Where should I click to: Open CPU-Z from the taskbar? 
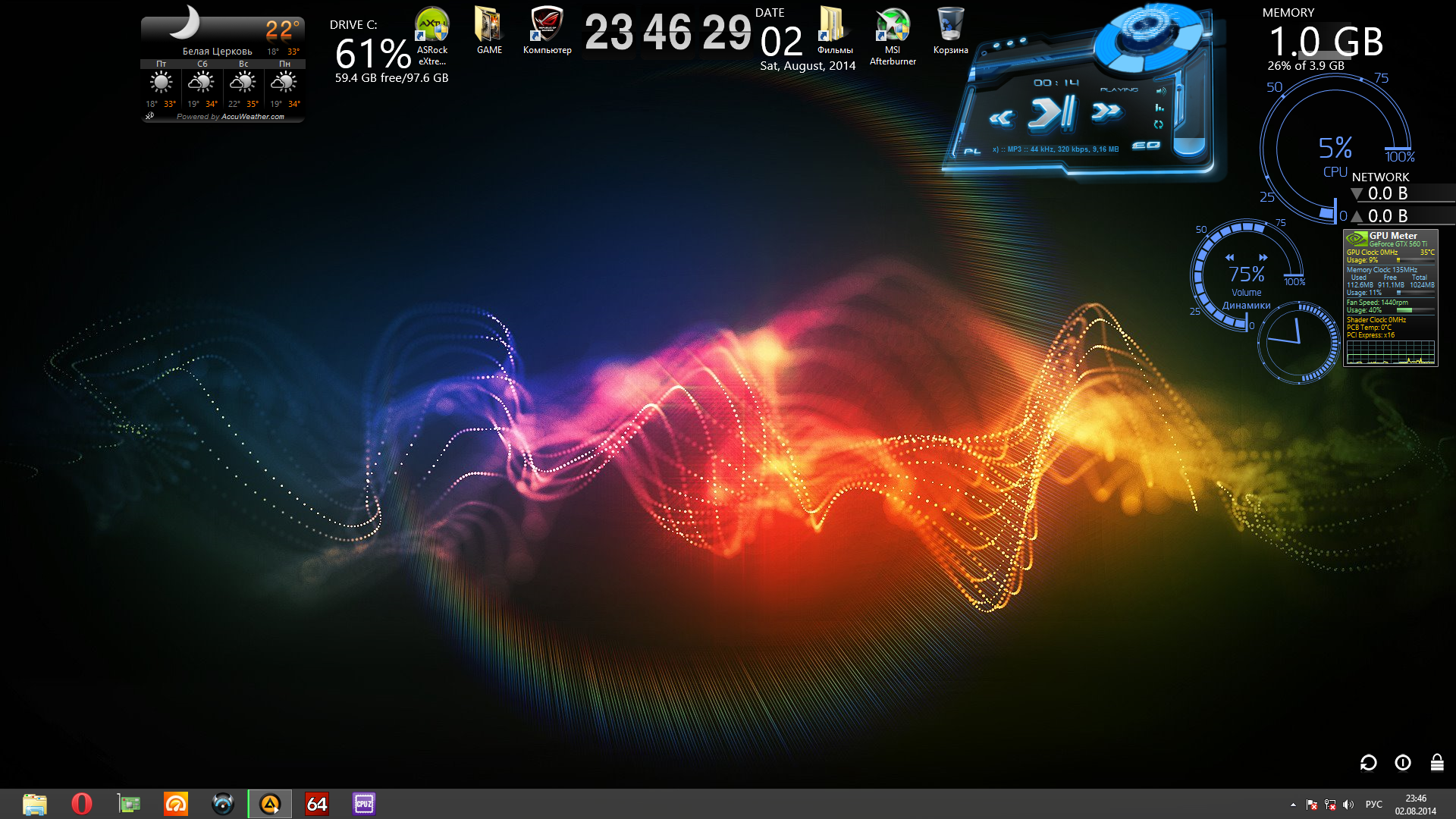point(364,804)
